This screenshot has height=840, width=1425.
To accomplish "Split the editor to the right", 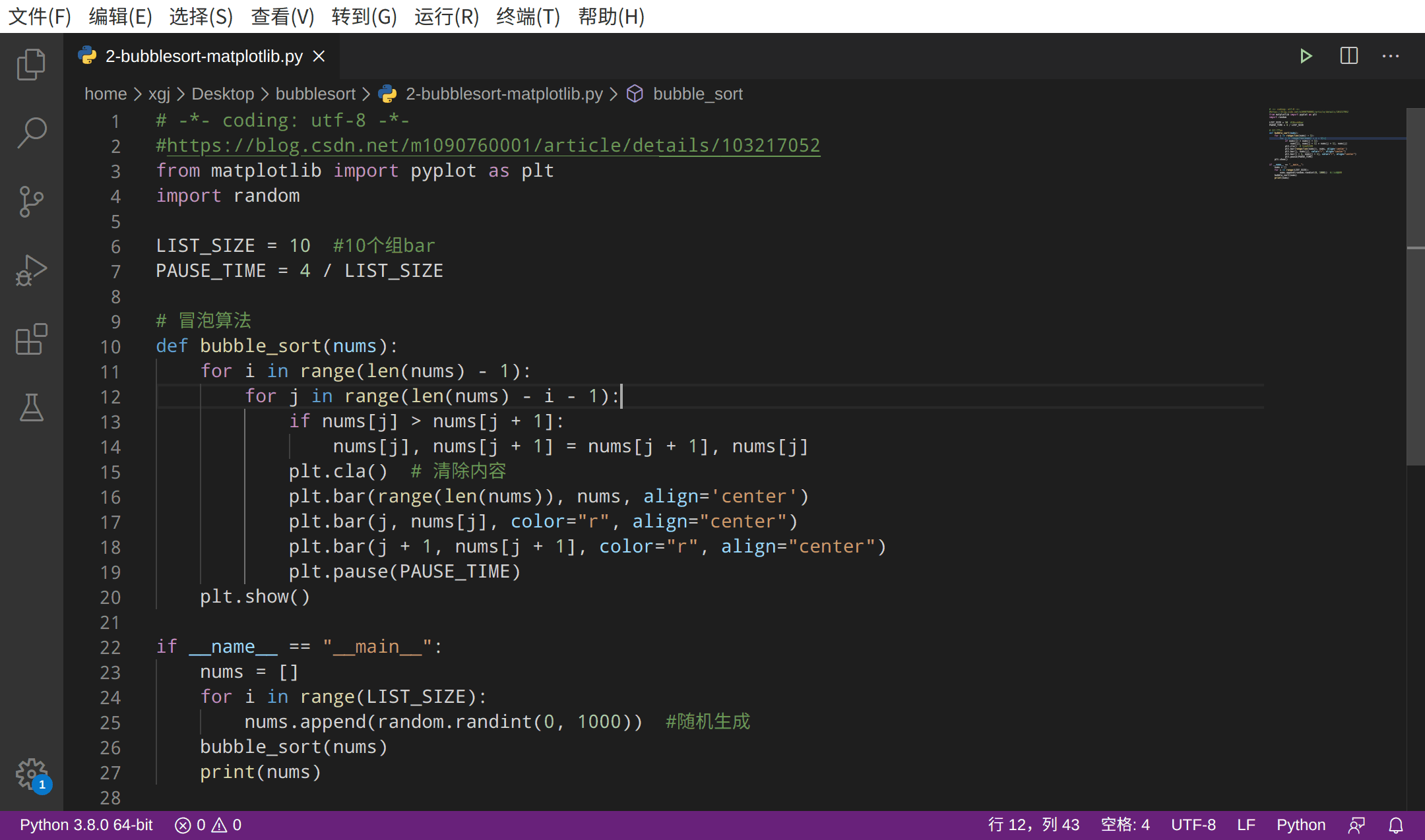I will 1348,56.
